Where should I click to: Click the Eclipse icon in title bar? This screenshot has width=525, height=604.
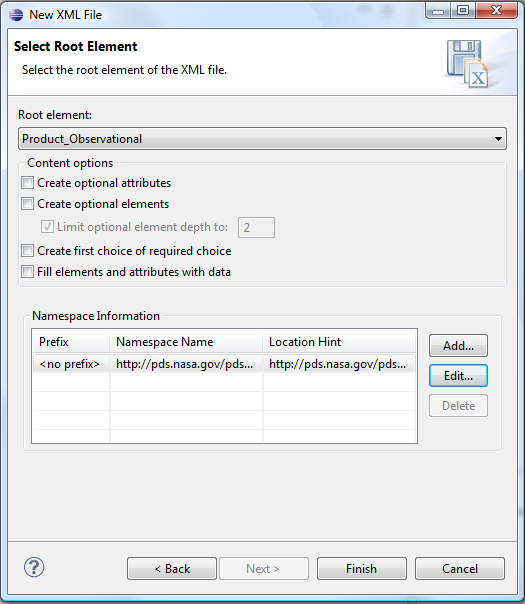point(16,15)
